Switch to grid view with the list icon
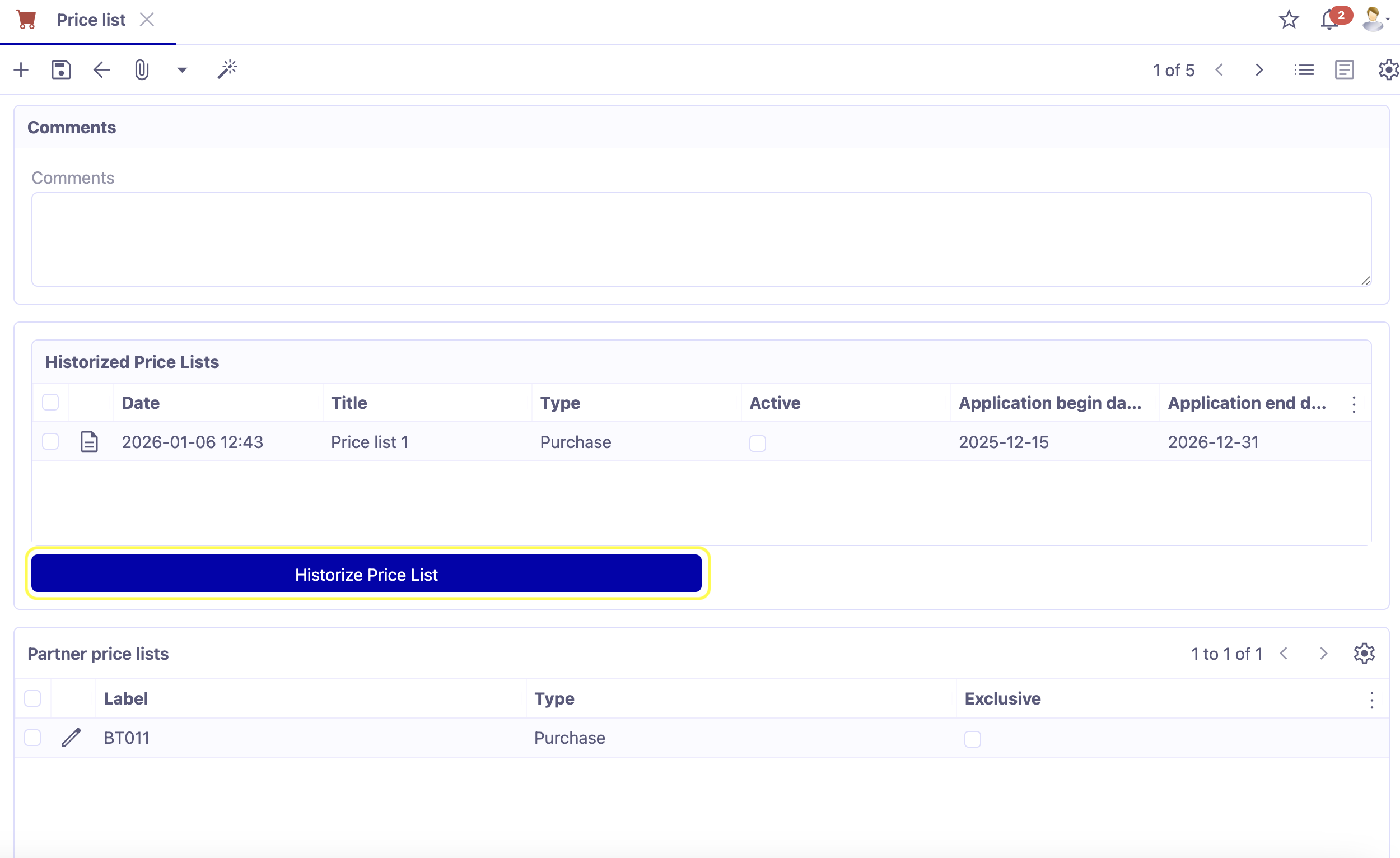 (x=1304, y=69)
